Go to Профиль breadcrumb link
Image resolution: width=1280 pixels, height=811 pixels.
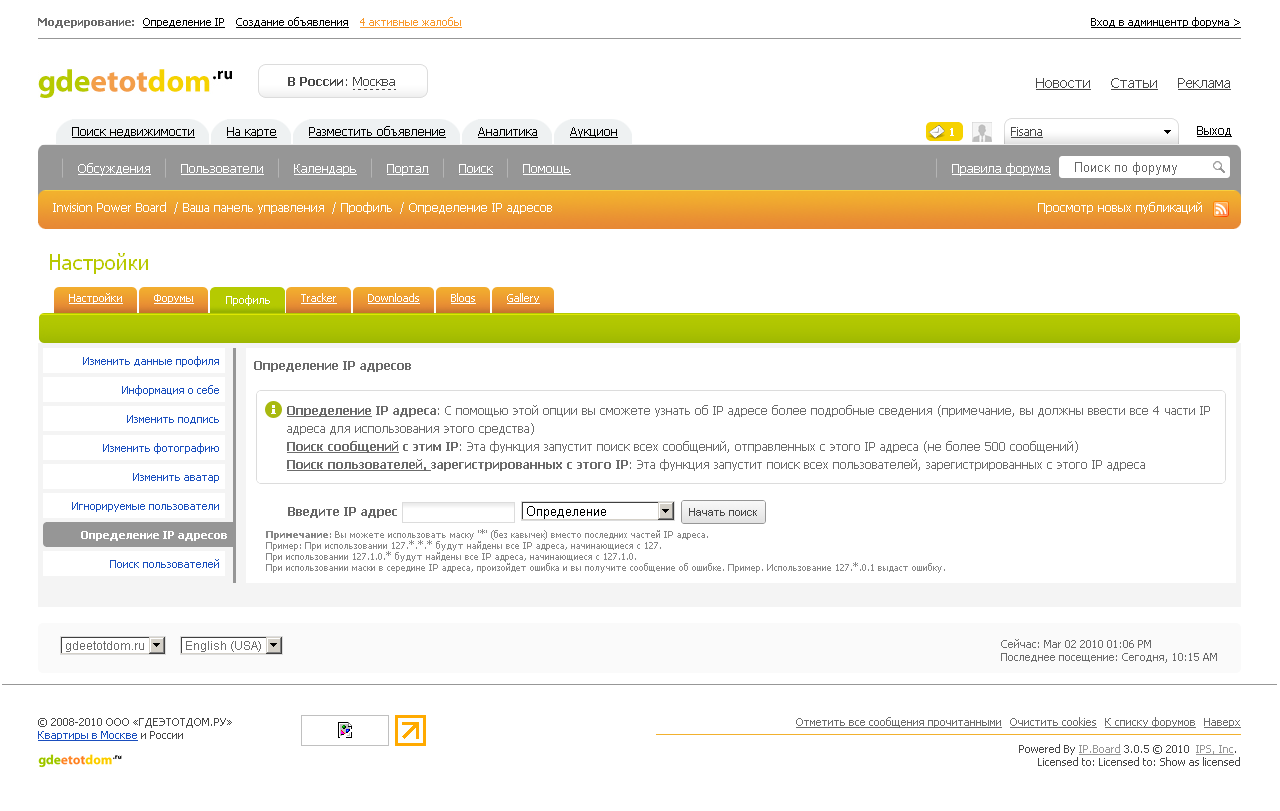pos(366,208)
